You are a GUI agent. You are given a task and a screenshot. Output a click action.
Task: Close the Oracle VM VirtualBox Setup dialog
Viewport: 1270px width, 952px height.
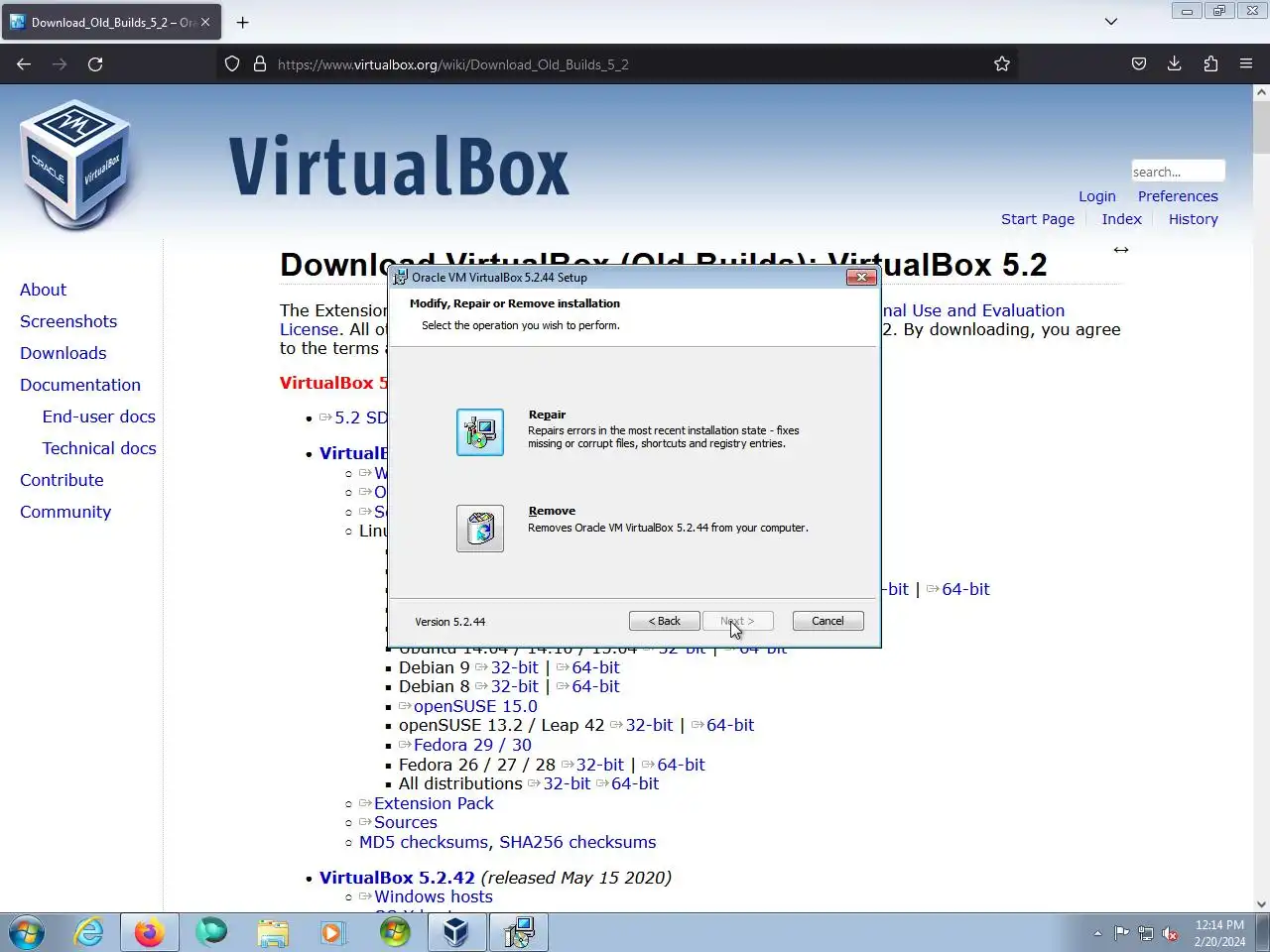pos(861,277)
